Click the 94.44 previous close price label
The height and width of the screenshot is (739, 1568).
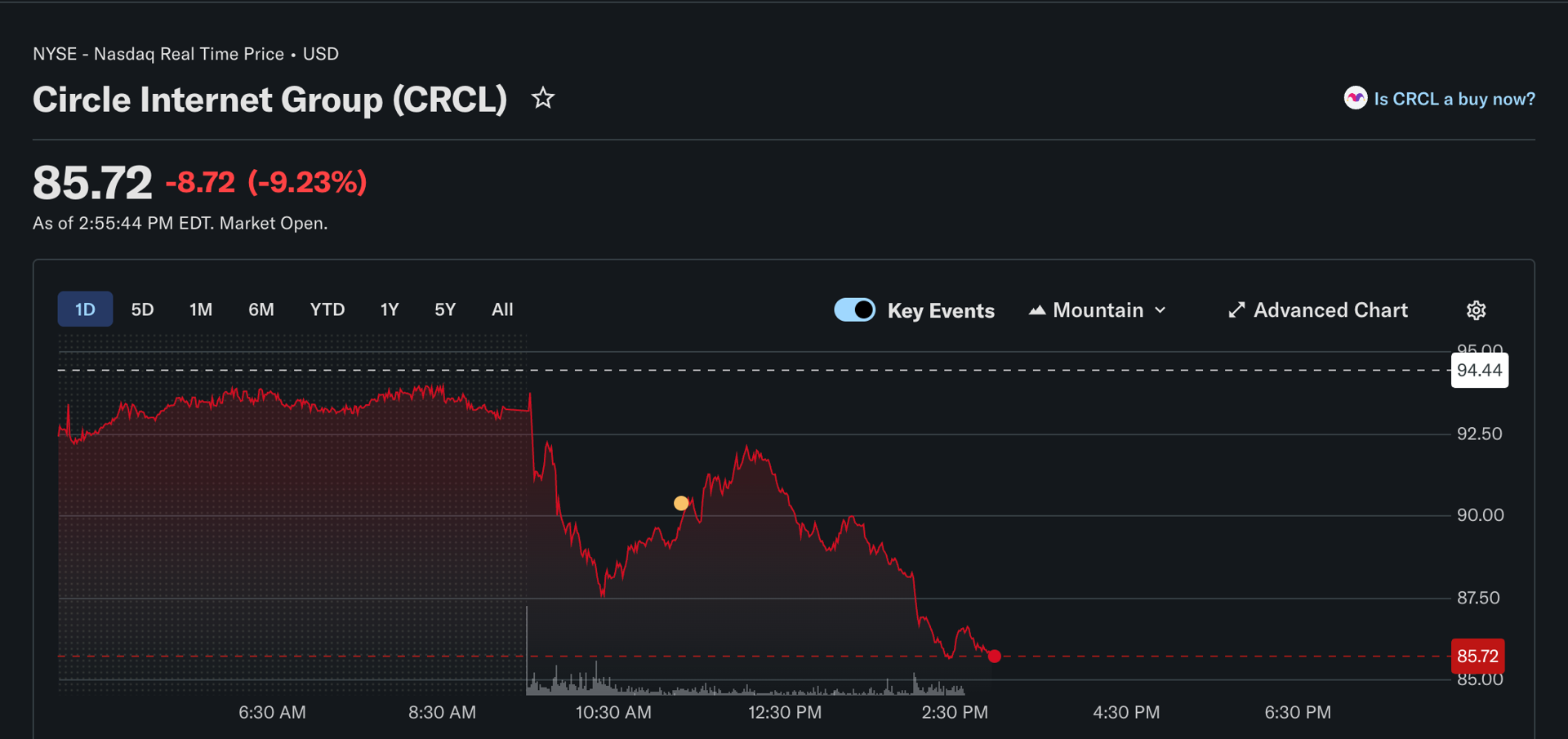(1479, 371)
